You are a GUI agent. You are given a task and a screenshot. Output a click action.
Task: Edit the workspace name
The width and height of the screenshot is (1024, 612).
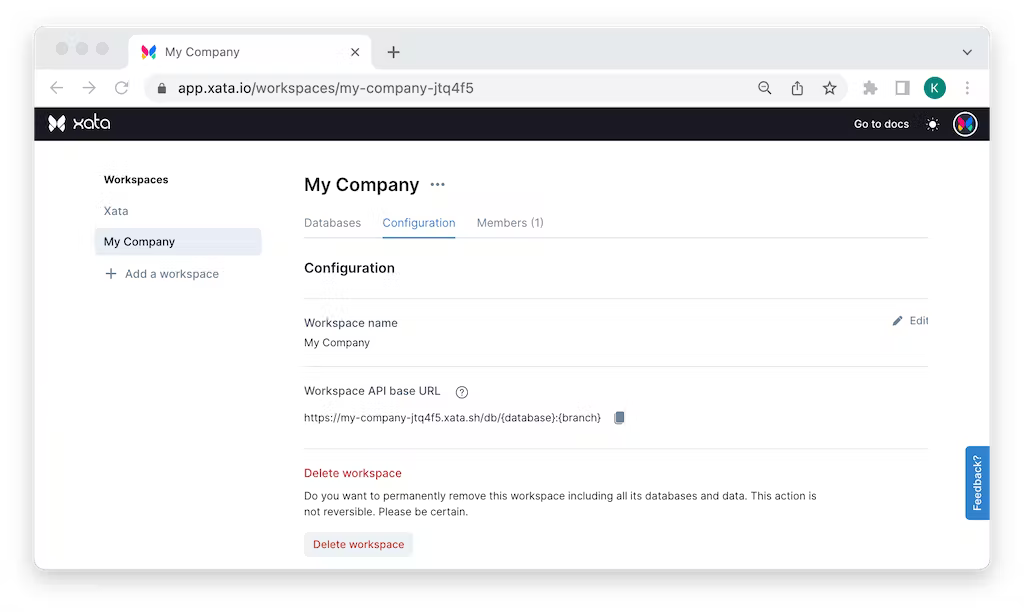(910, 321)
